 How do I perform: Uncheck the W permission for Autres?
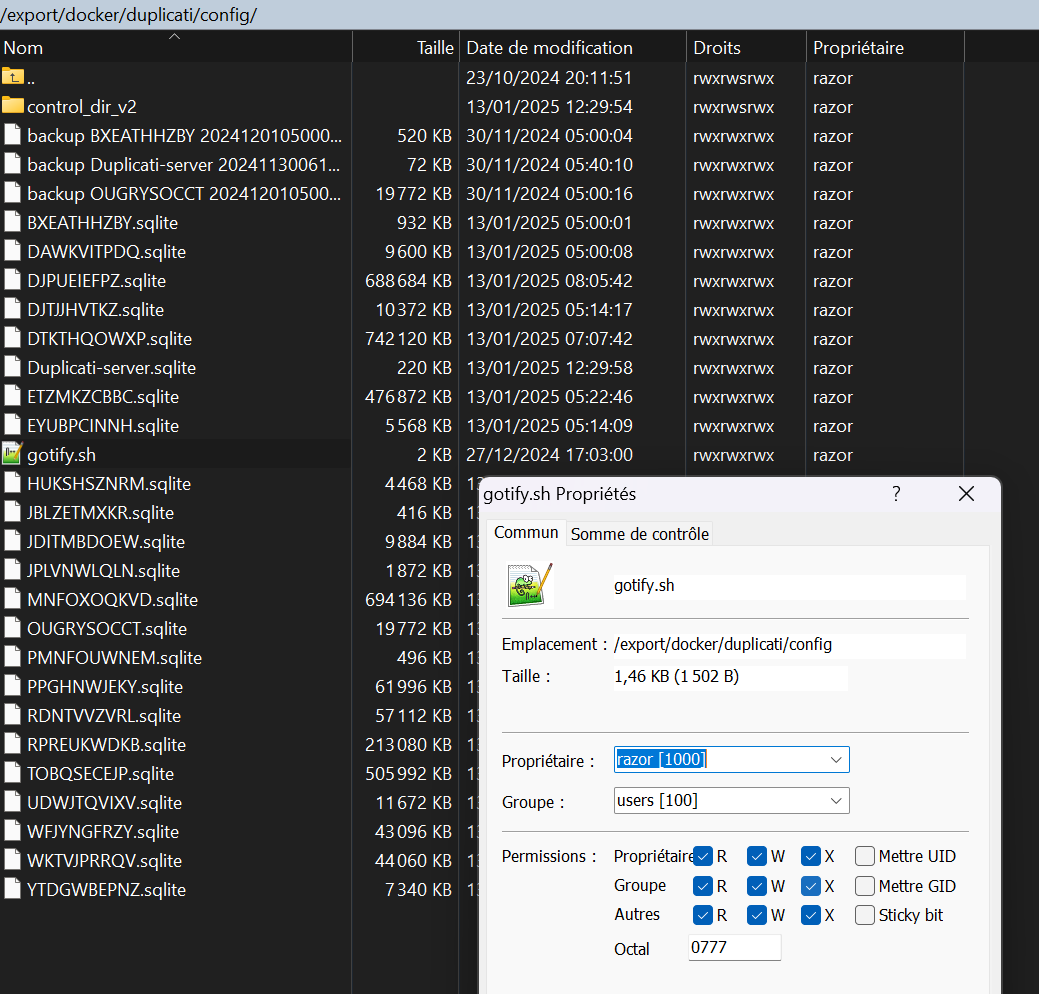(x=756, y=915)
